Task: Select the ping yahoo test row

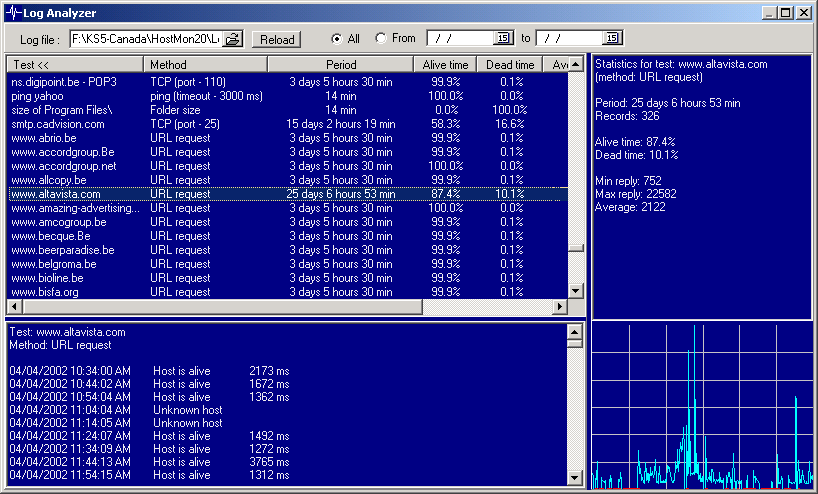Action: pos(288,96)
